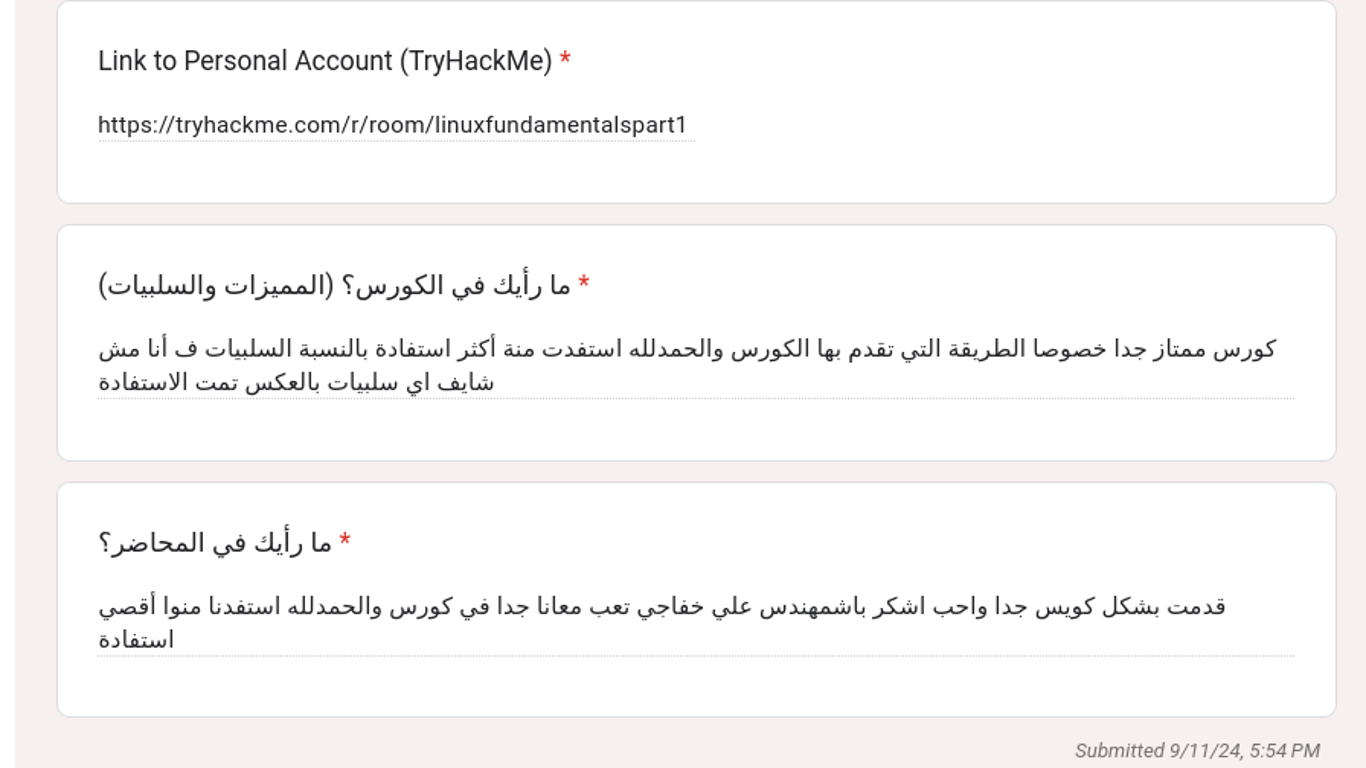The width and height of the screenshot is (1366, 768).
Task: Click the red asterisk beside TryHackMe question
Action: 565,60
